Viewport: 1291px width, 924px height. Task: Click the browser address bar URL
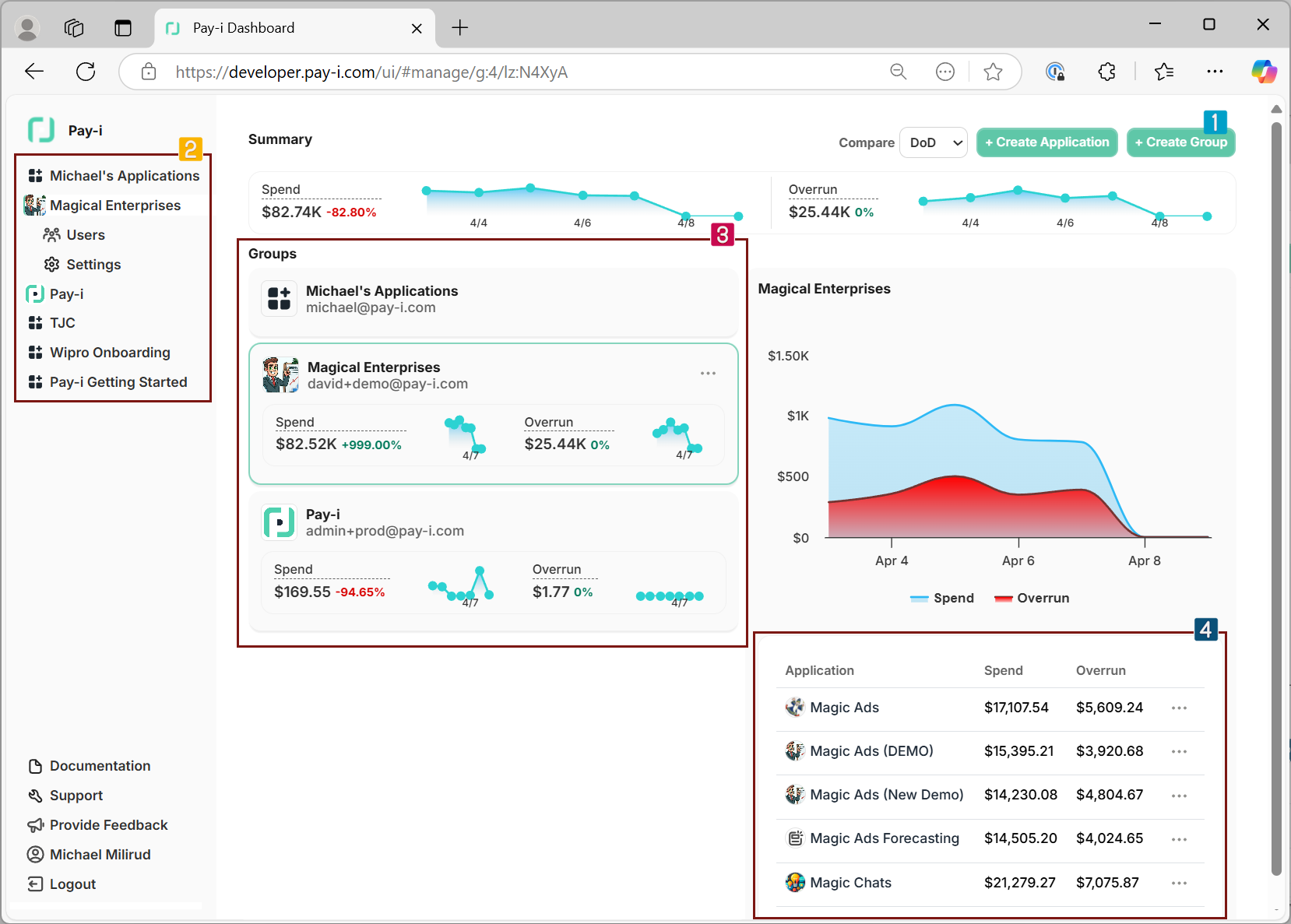[371, 72]
